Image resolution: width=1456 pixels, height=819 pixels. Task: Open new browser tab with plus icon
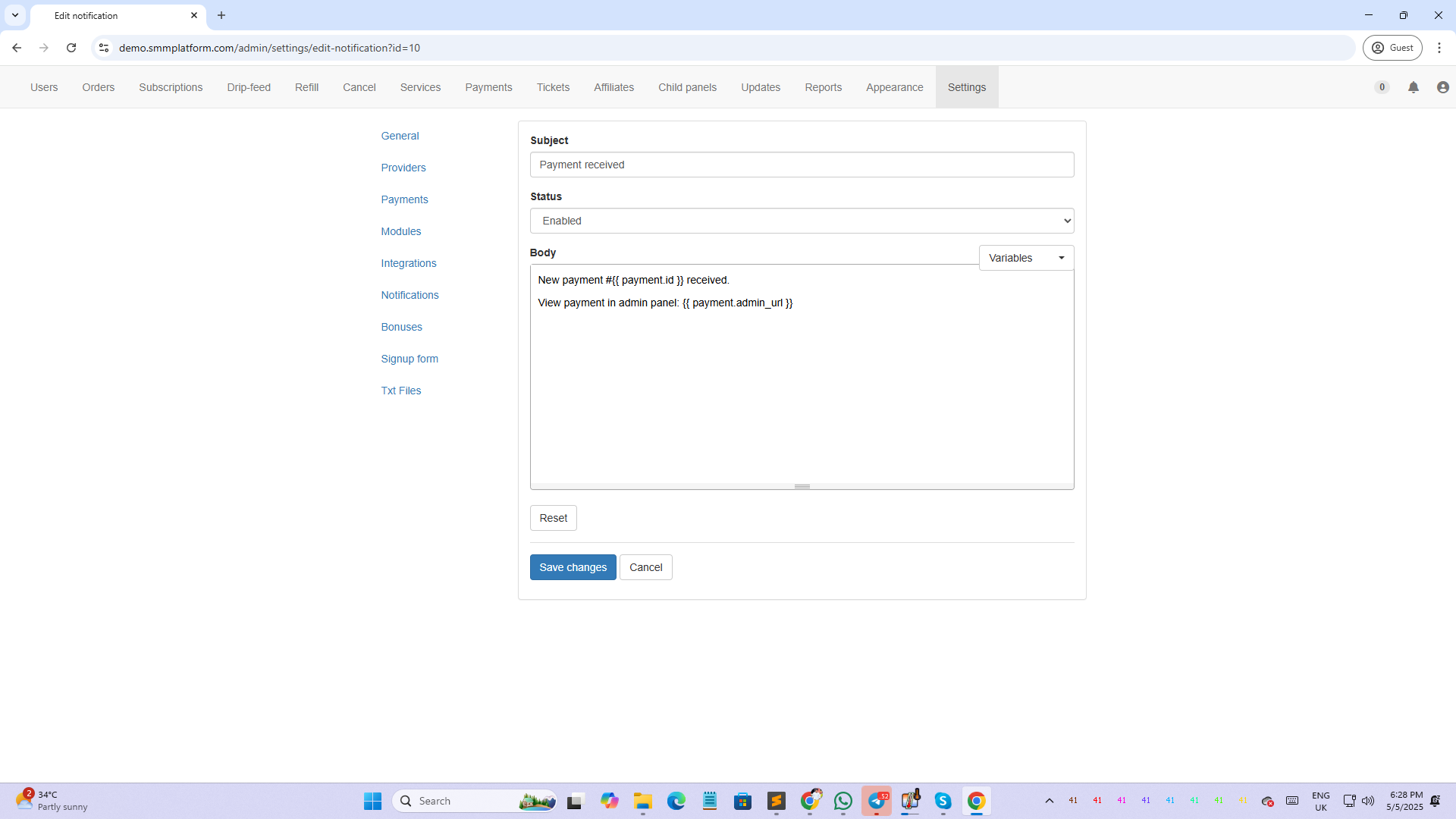point(221,15)
